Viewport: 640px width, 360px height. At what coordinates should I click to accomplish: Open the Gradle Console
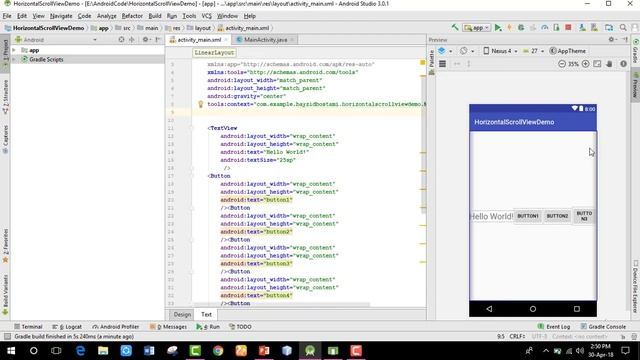point(603,327)
